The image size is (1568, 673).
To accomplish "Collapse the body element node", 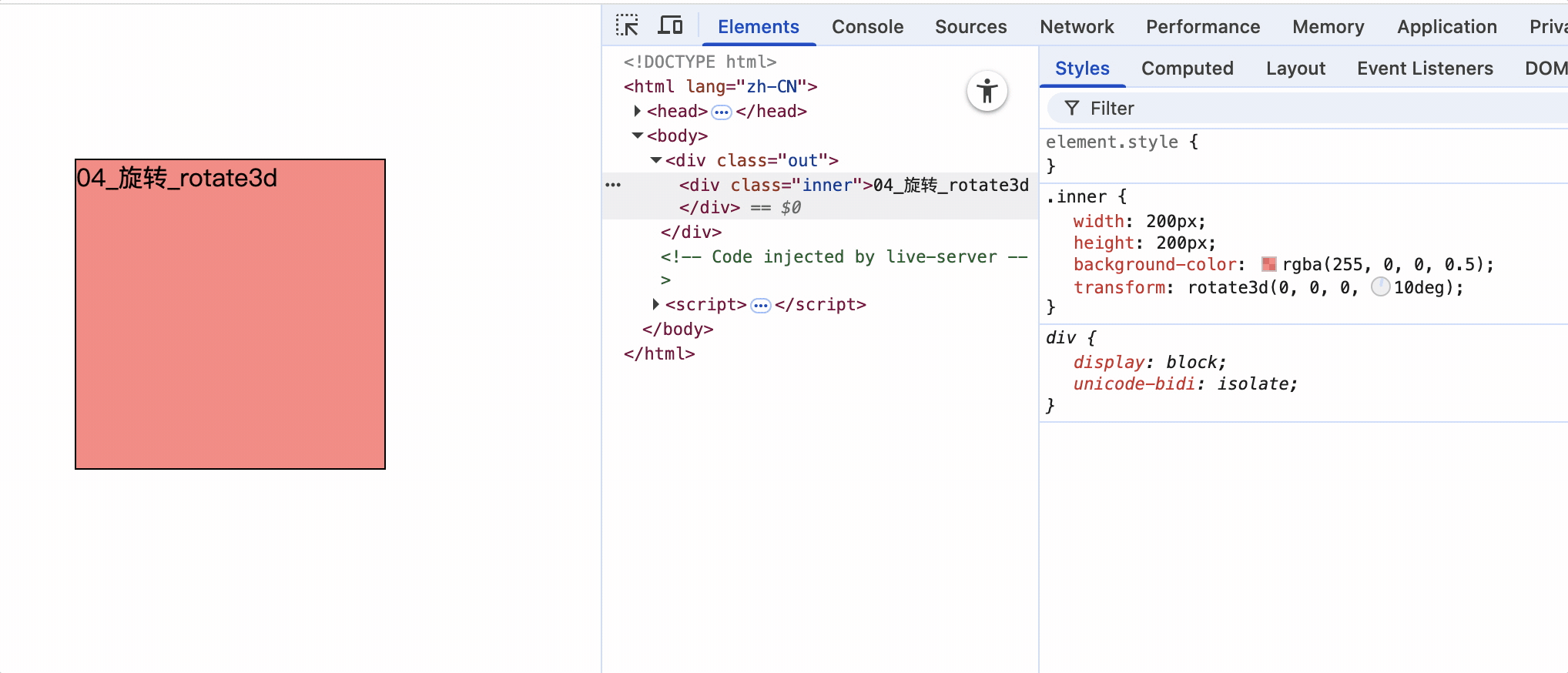I will pyautogui.click(x=638, y=136).
